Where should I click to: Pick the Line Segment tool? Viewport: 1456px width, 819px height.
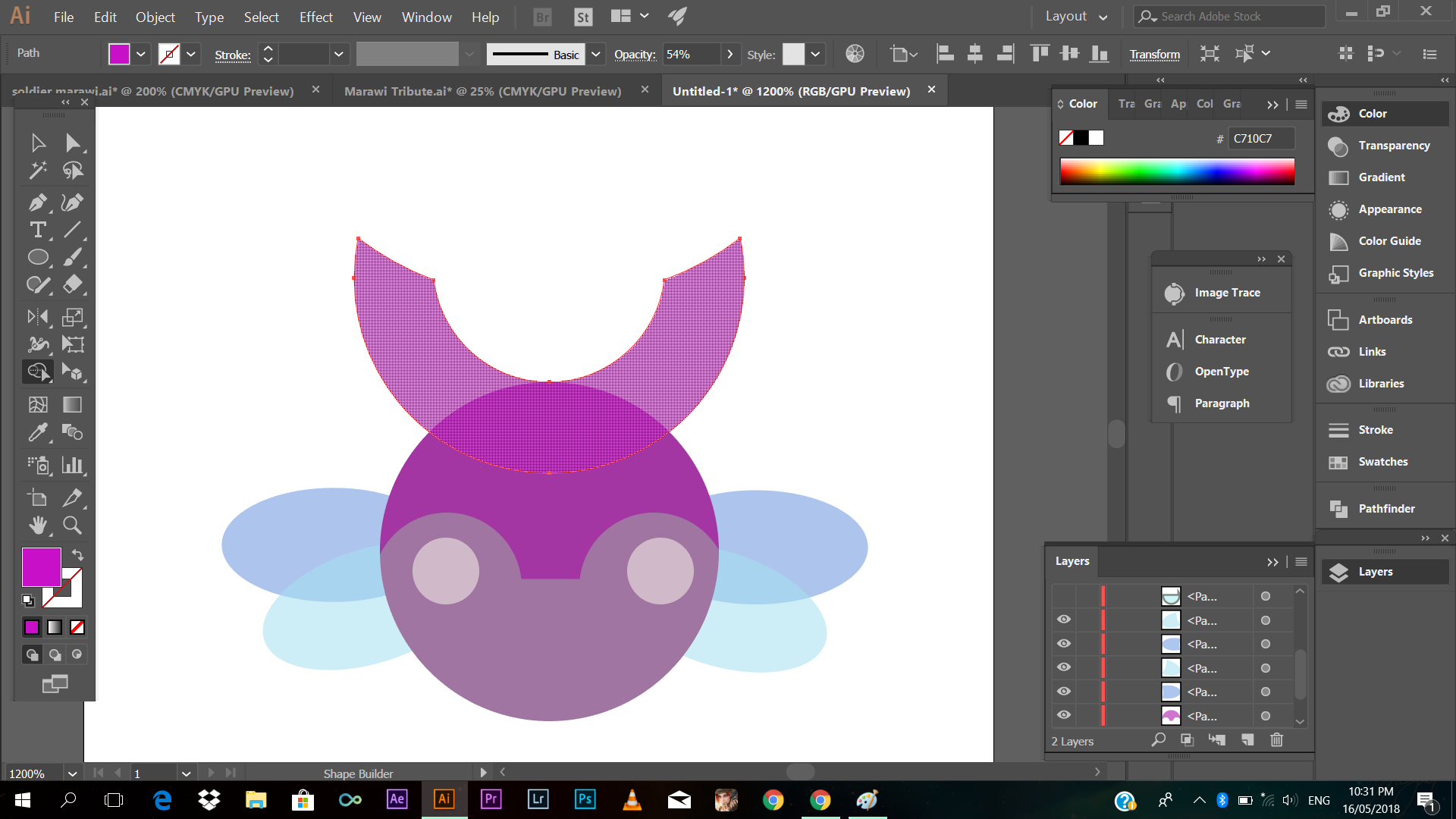(73, 230)
